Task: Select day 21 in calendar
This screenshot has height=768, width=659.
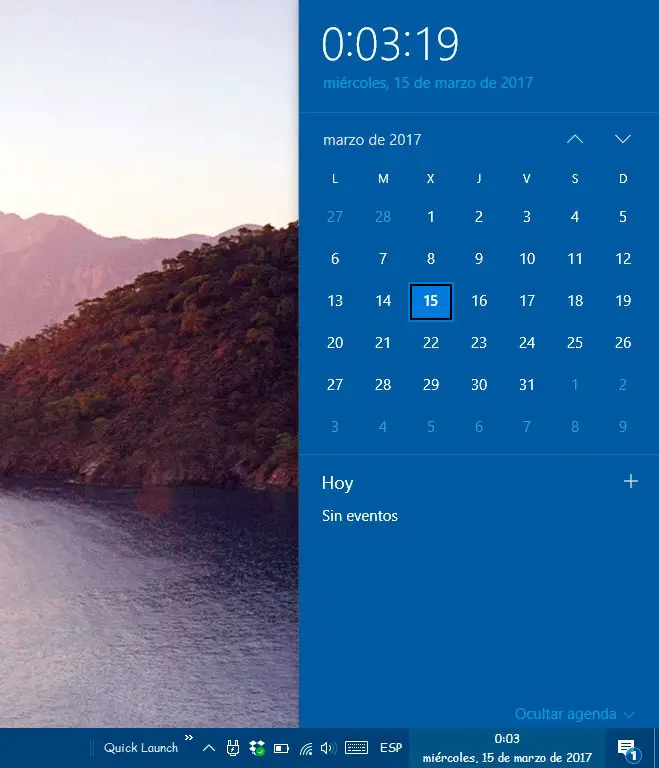Action: (x=383, y=343)
